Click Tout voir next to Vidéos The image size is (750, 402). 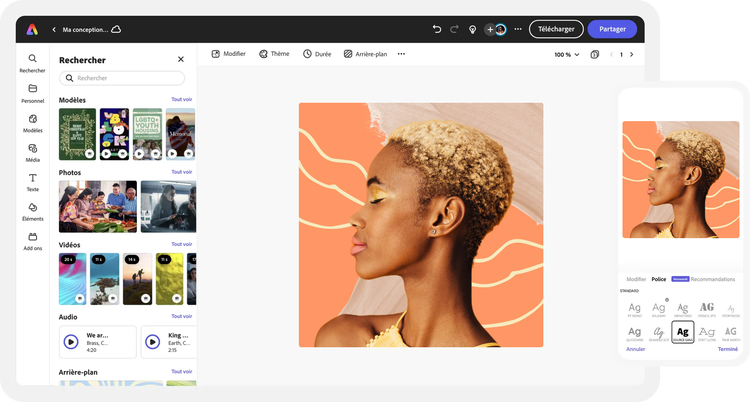(x=182, y=244)
